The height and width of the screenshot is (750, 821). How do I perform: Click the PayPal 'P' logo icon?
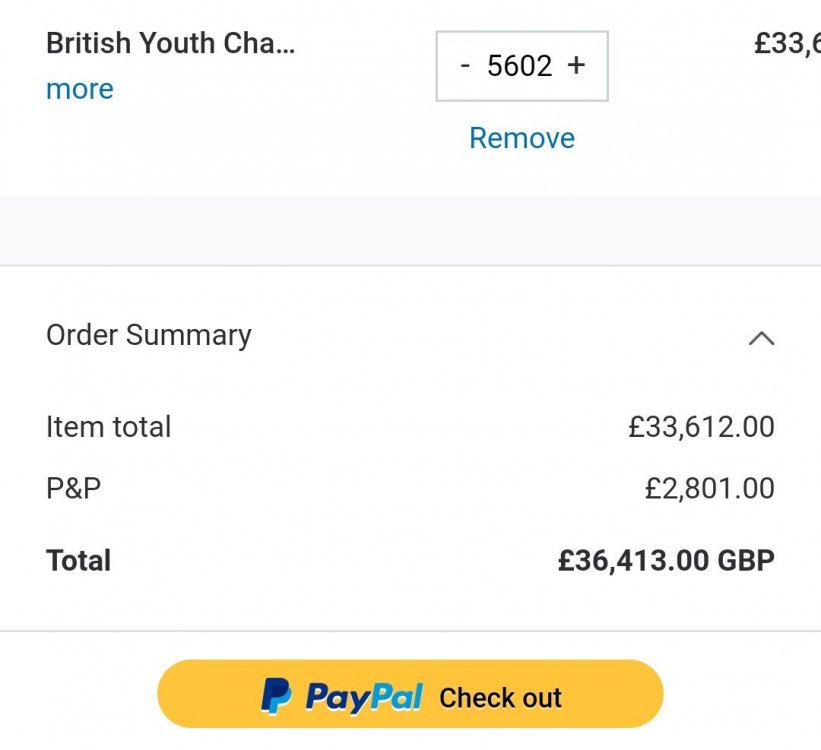tap(276, 696)
